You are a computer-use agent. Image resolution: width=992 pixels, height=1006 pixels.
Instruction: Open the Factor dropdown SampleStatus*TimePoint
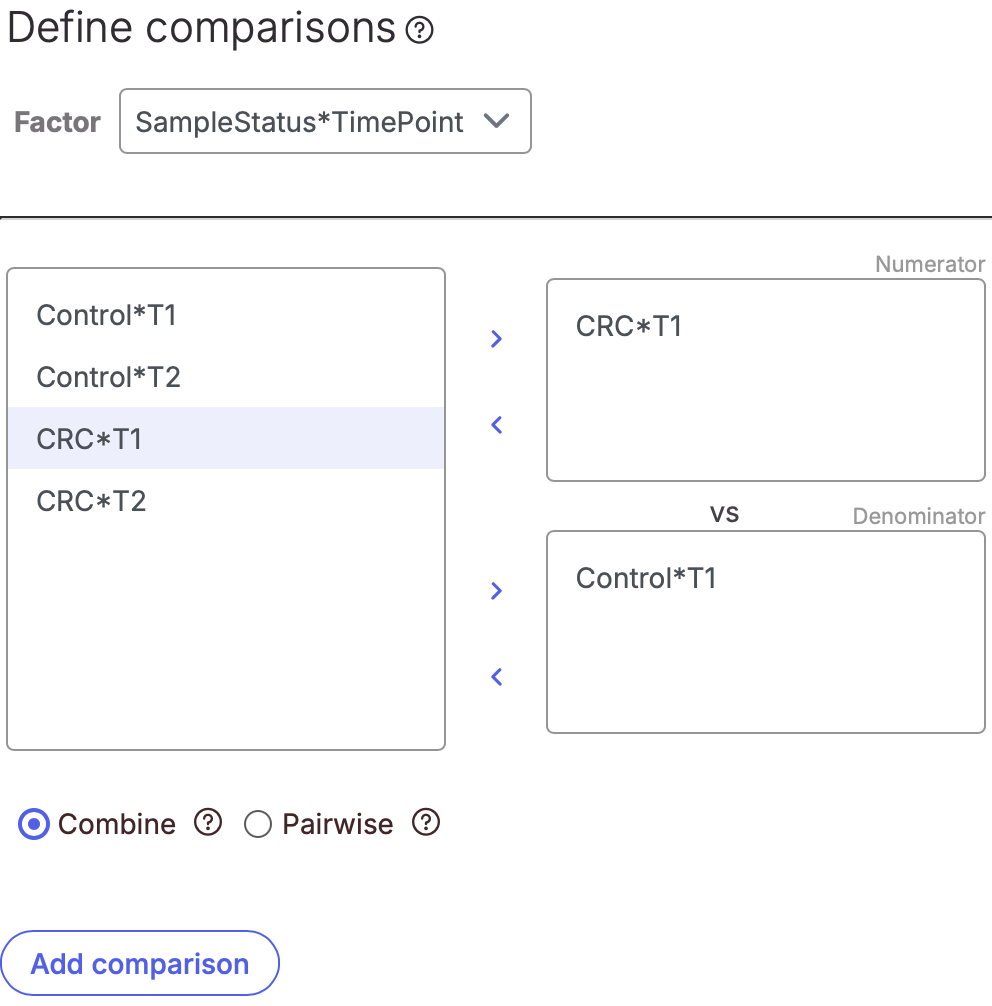325,121
